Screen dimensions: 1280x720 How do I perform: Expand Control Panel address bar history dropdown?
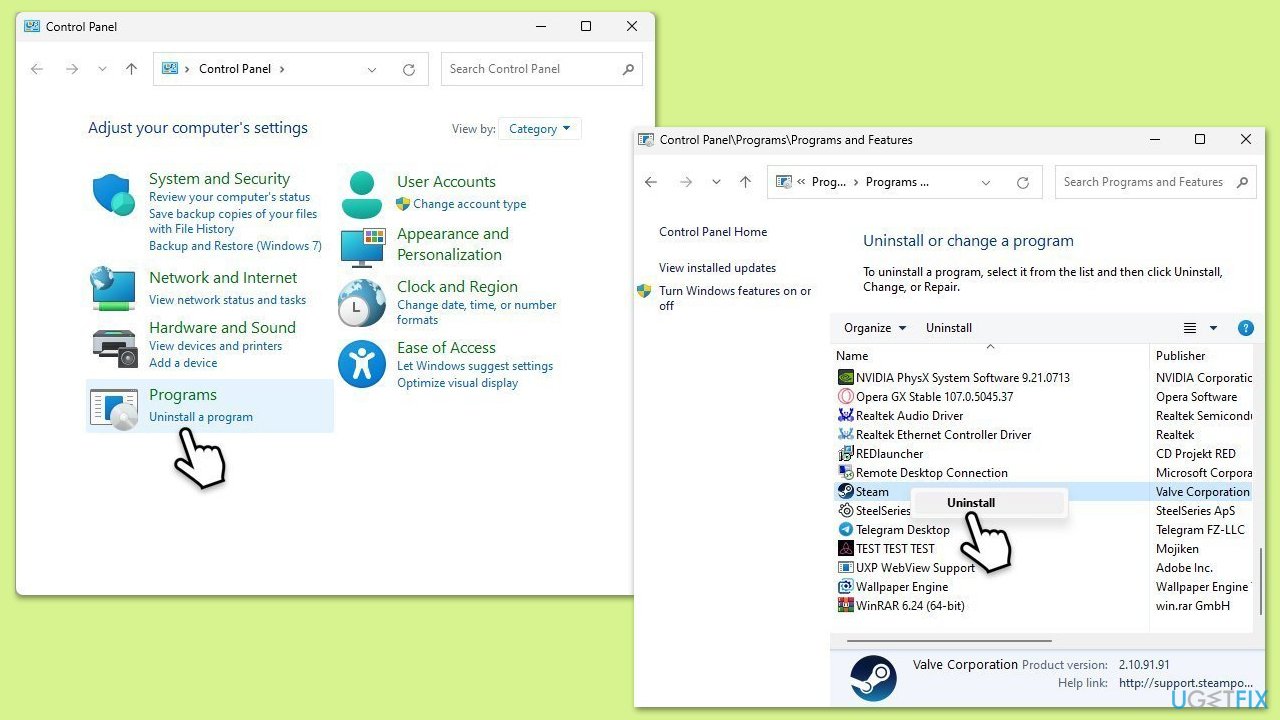[x=372, y=69]
